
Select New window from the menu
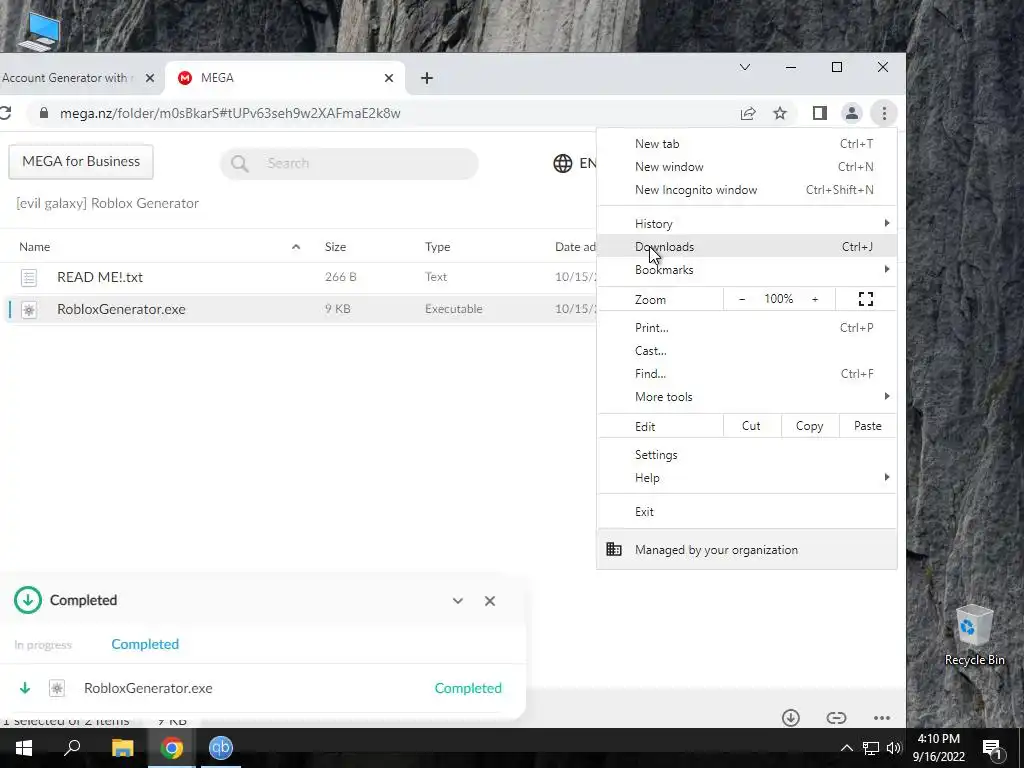click(747, 167)
